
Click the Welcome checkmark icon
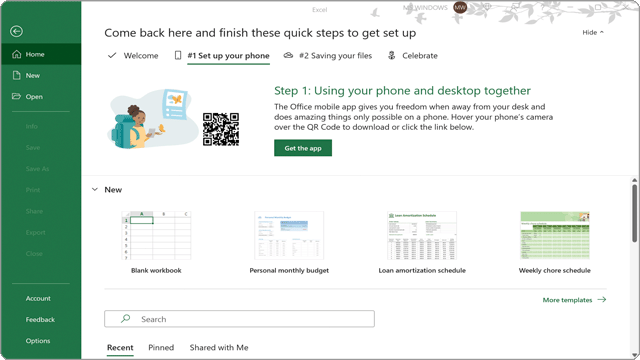(112, 56)
